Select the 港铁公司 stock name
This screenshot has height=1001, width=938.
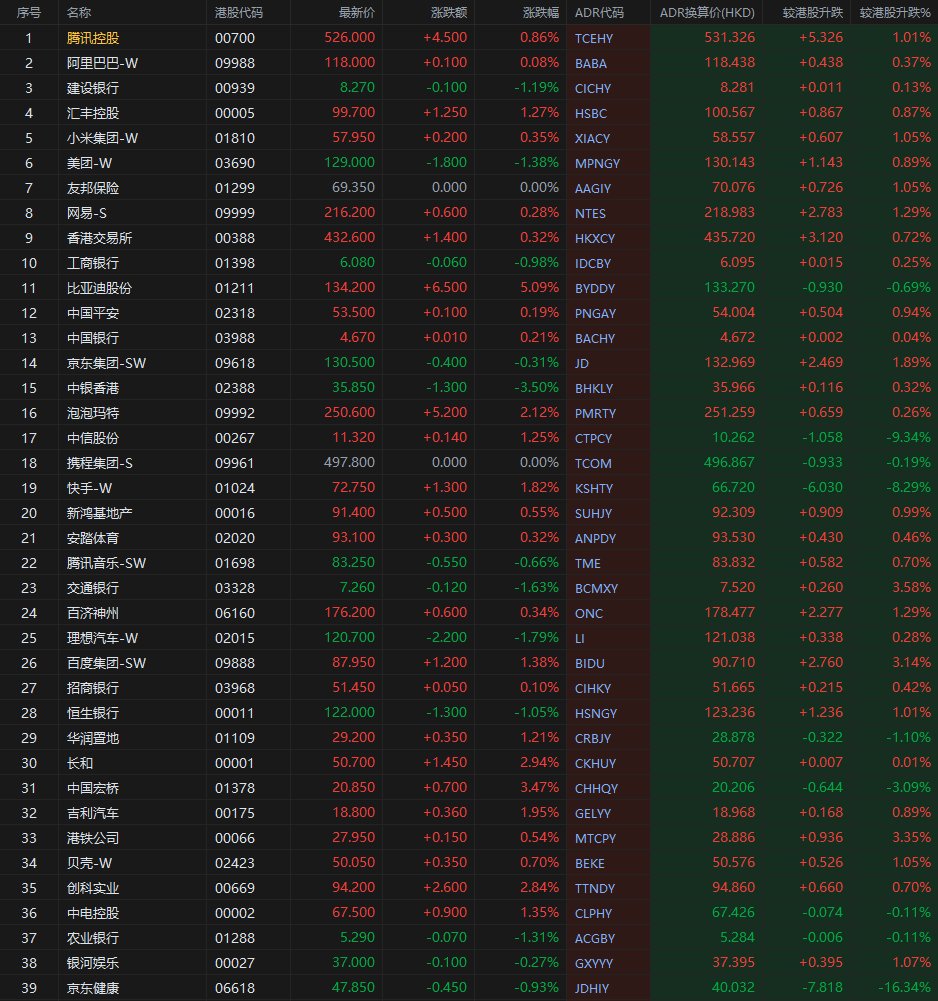pos(93,838)
